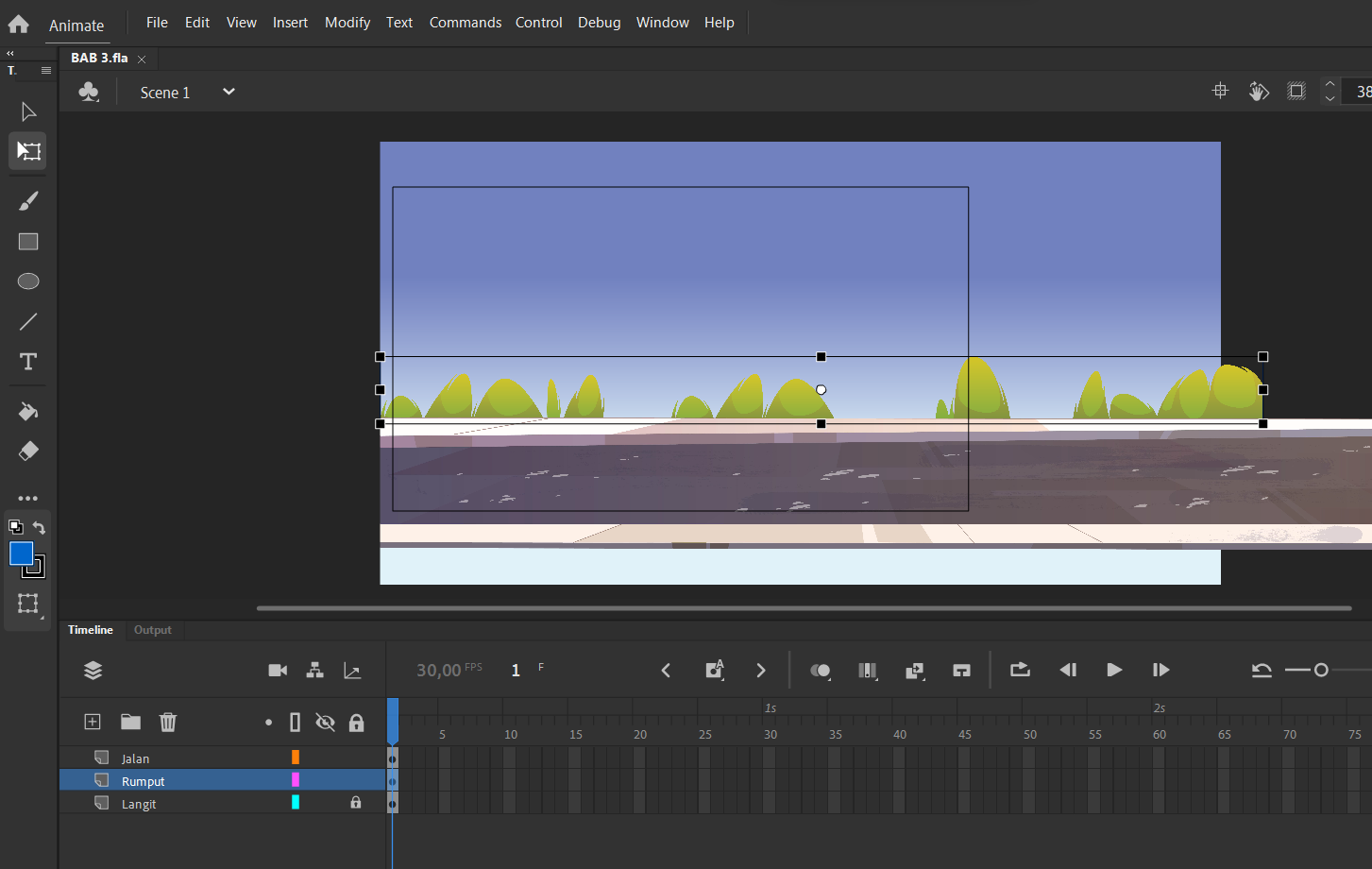Insert auto keyframe button
Screen dimensions: 1372x869
click(x=715, y=670)
